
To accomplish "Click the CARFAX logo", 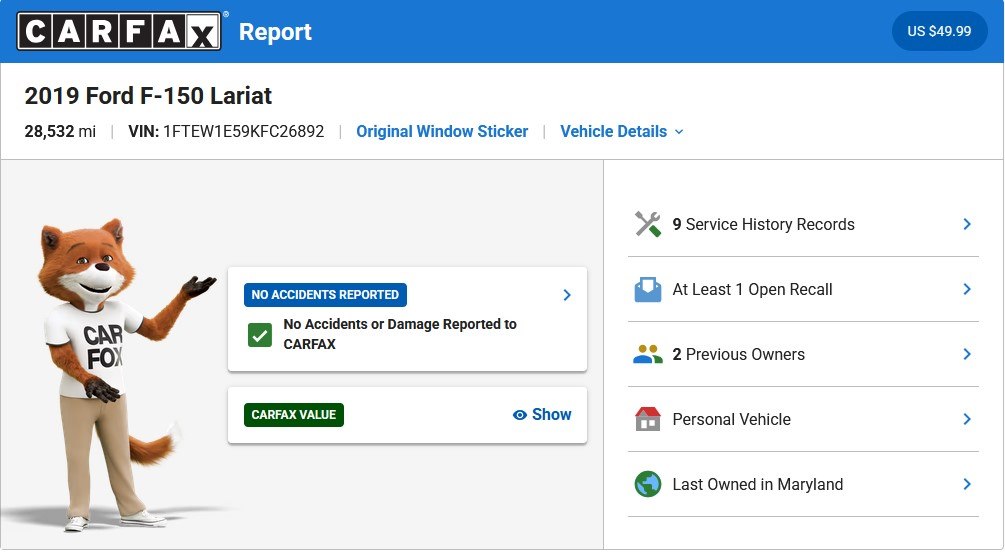I will (119, 31).
